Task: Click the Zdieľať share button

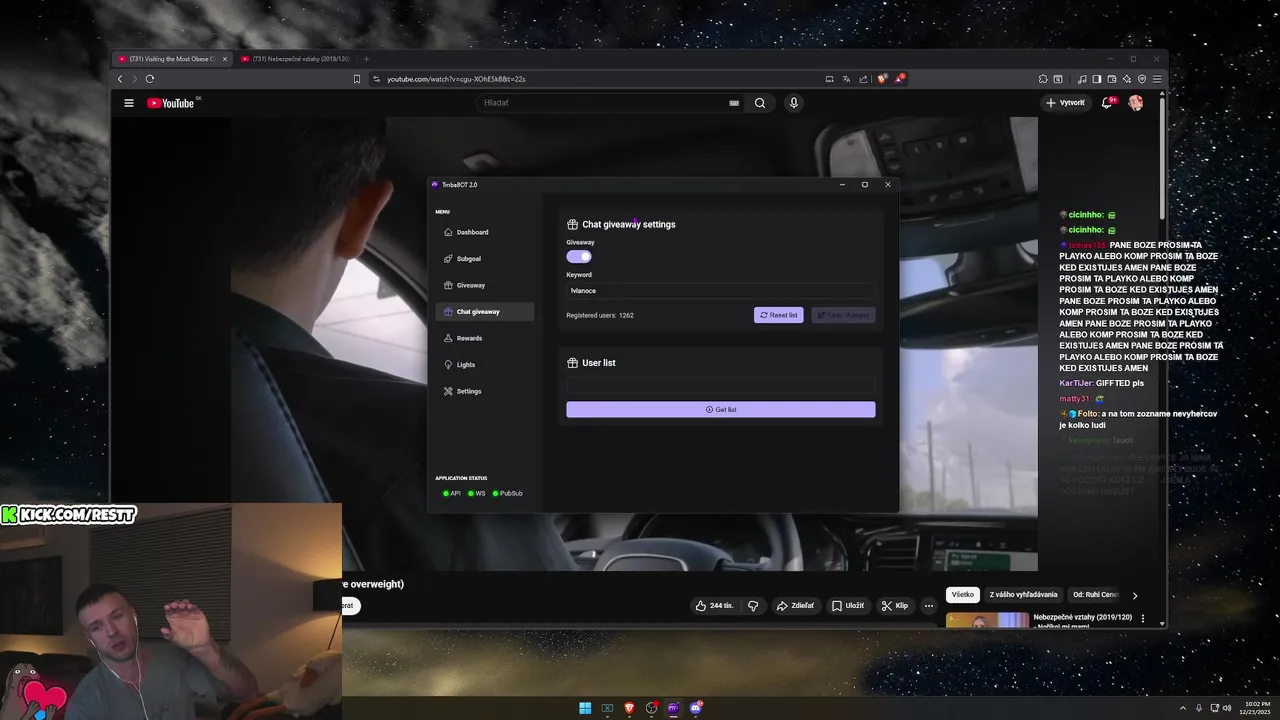Action: coord(796,605)
